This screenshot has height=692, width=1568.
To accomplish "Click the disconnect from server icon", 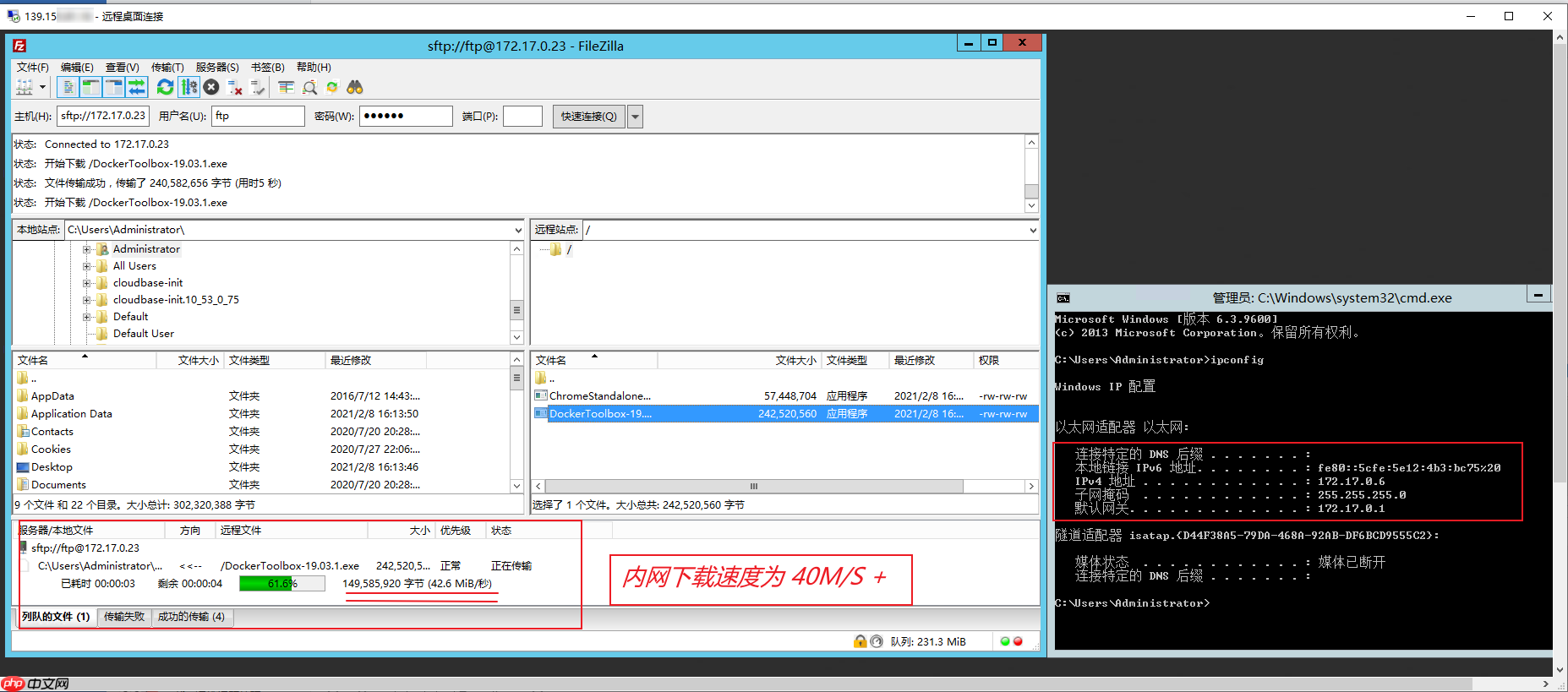I will (236, 87).
